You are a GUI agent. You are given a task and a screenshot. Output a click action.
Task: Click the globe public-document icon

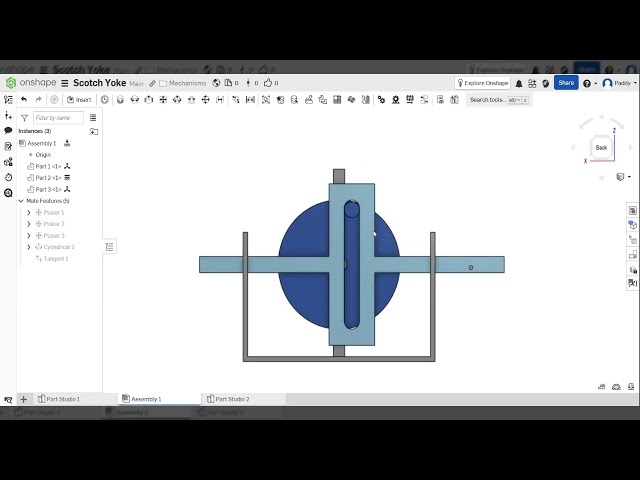click(216, 83)
